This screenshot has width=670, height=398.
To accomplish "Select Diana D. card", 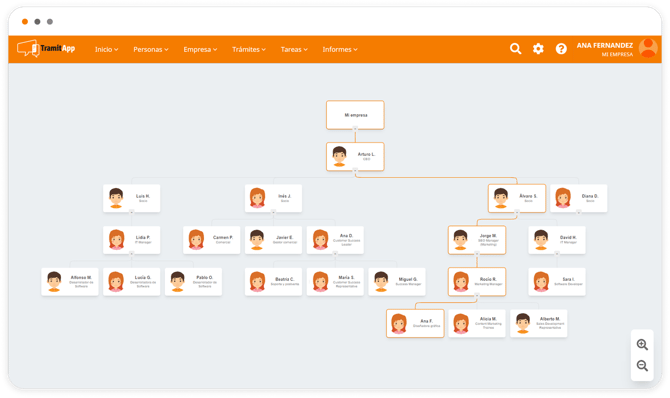I will [x=579, y=198].
